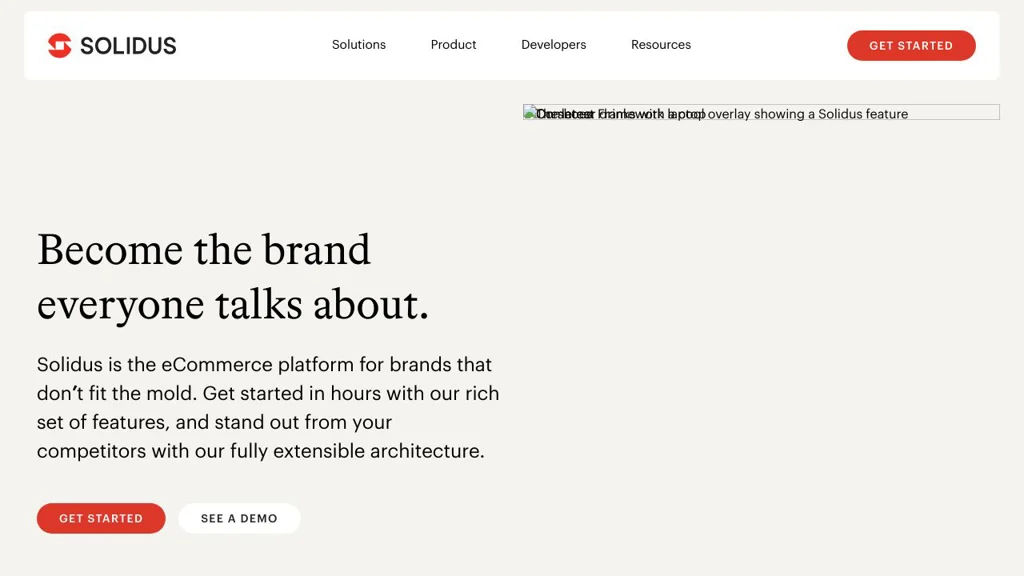Screen dimensions: 1024x576
Task: Click the blank header space after Resources
Action: [x=768, y=45]
